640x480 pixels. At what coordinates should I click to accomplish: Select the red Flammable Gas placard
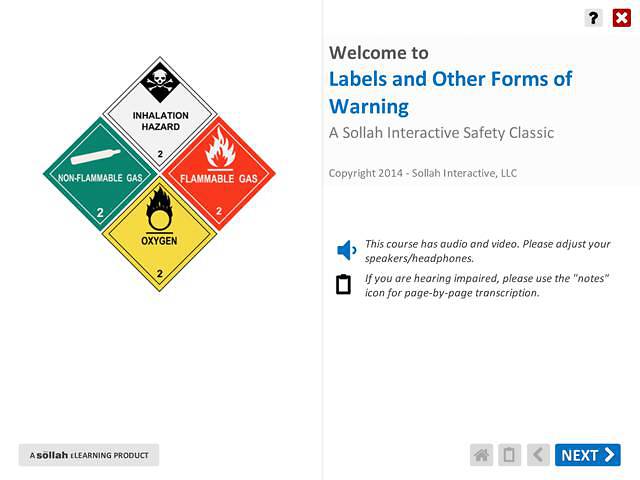(218, 175)
